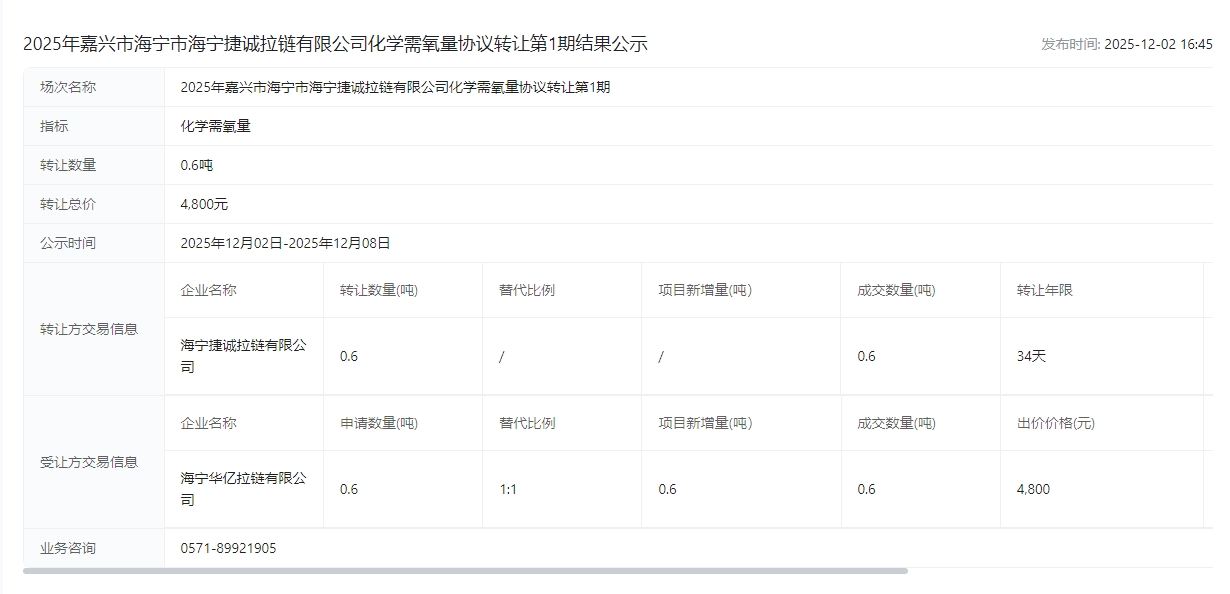
Task: Click the page title heading for the result announcement
Action: 335,44
